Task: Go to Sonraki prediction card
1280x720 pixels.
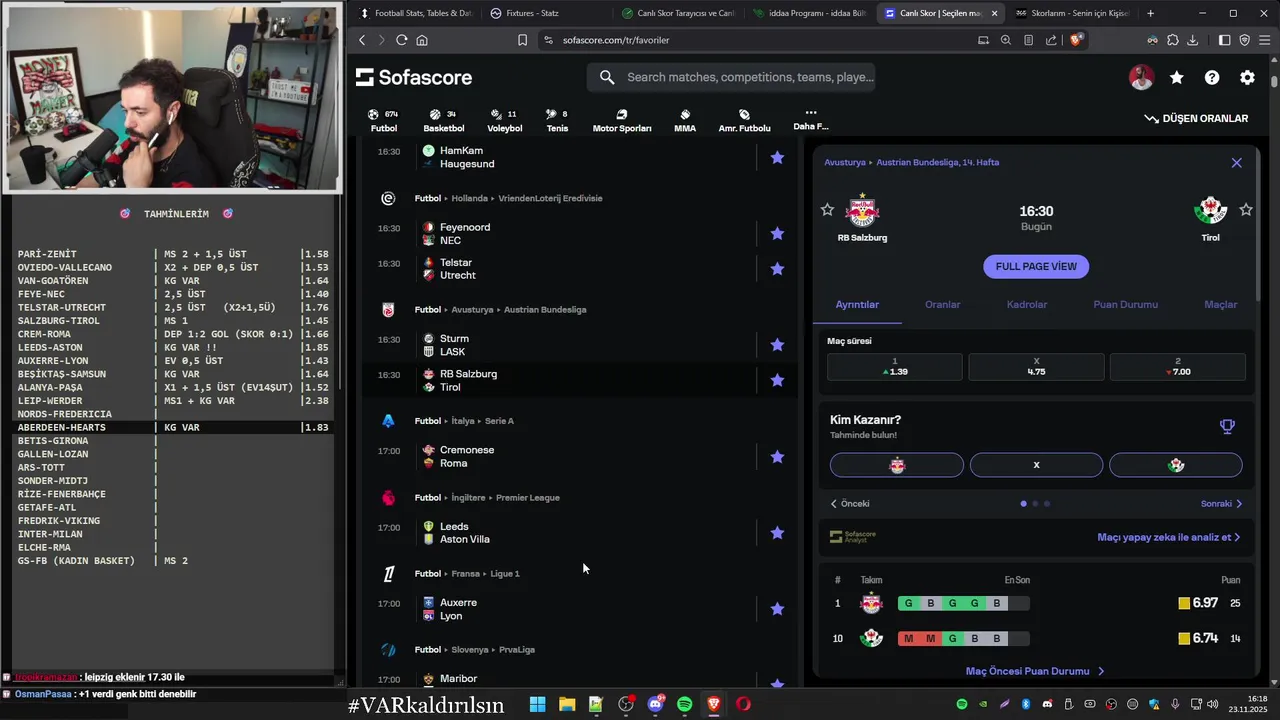Action: [x=1222, y=504]
